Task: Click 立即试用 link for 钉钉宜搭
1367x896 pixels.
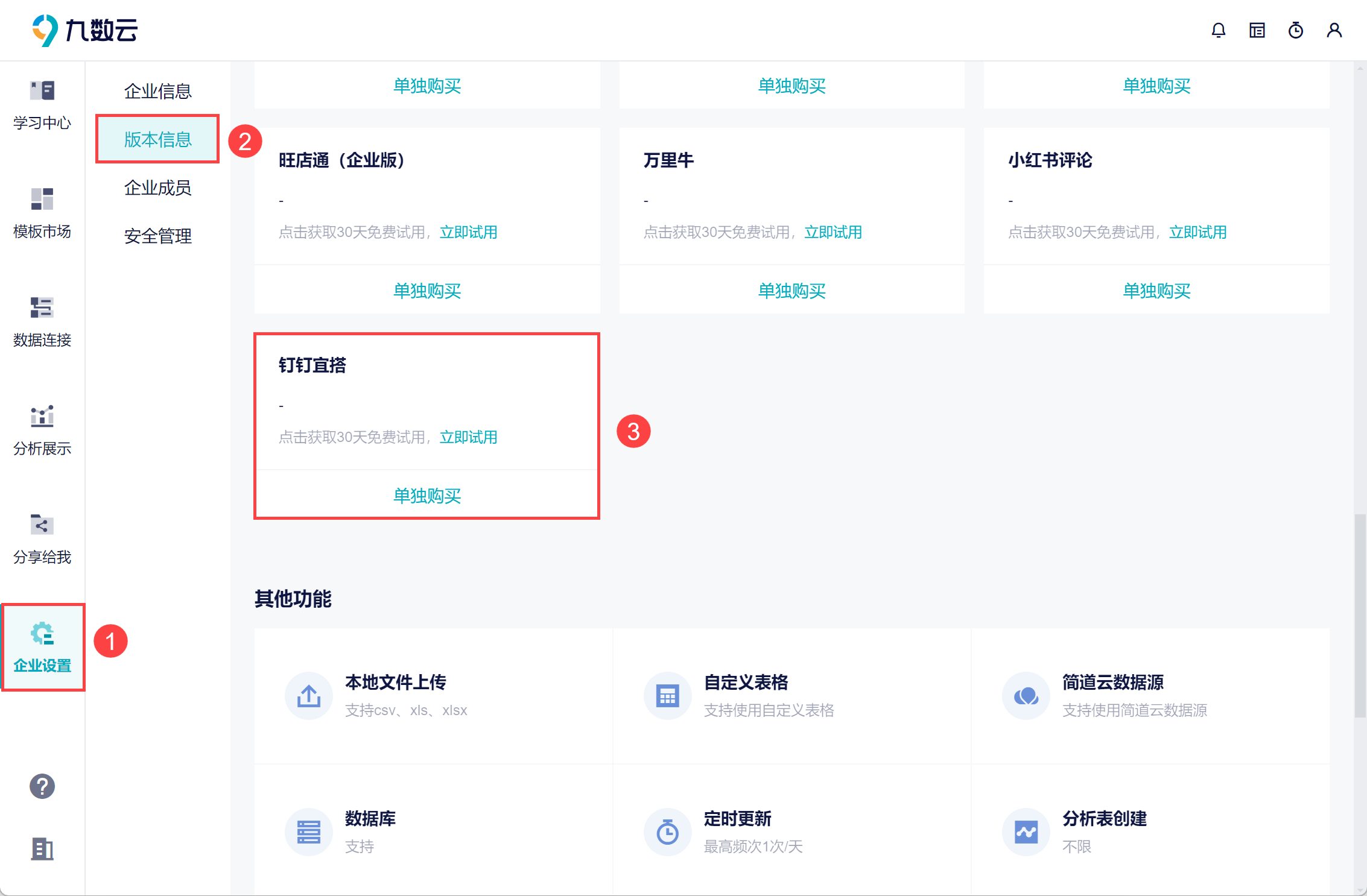Action: point(468,437)
